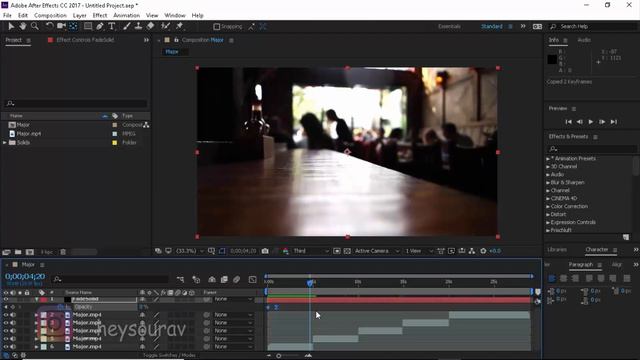The image size is (640, 360).
Task: Mute audio of layer 6 Major.mp4
Action: point(13,347)
